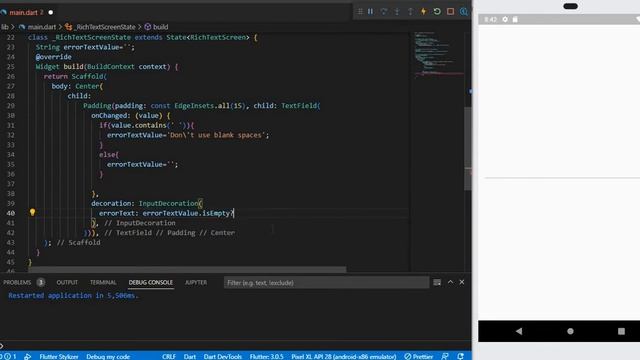This screenshot has width=640, height=360.
Task: Close the bottom panel with X
Action: [x=462, y=282]
